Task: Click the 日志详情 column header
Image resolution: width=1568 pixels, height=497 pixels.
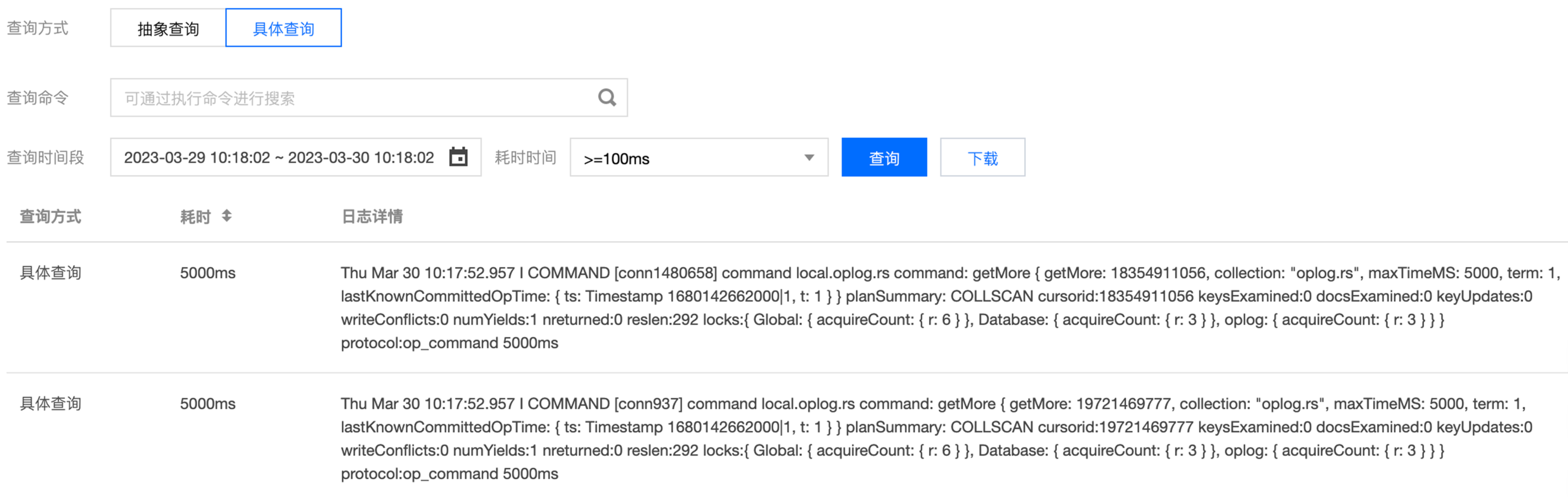Action: [372, 216]
